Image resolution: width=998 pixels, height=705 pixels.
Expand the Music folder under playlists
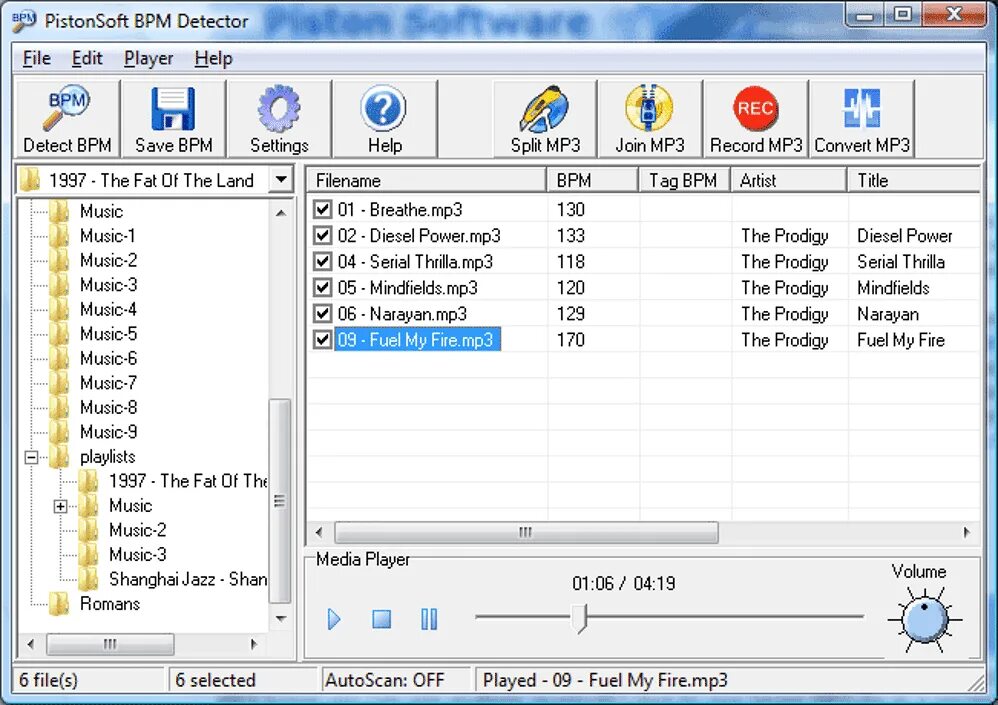[60, 506]
